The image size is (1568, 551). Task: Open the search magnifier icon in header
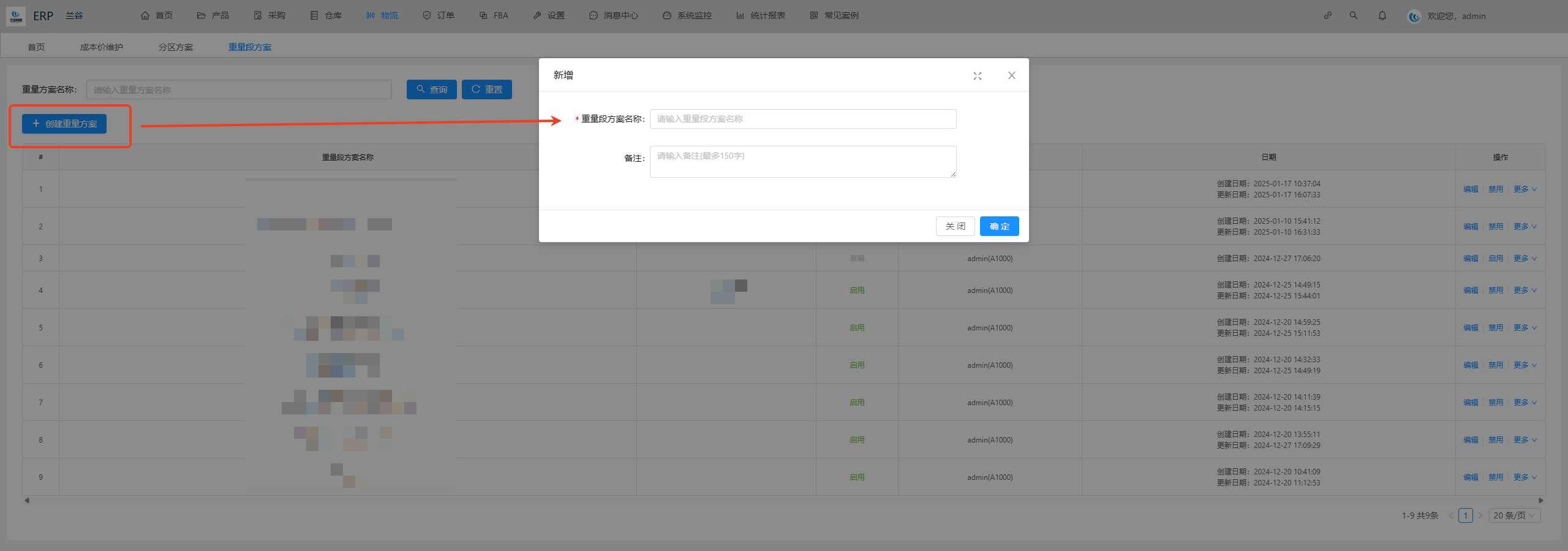pos(1354,15)
